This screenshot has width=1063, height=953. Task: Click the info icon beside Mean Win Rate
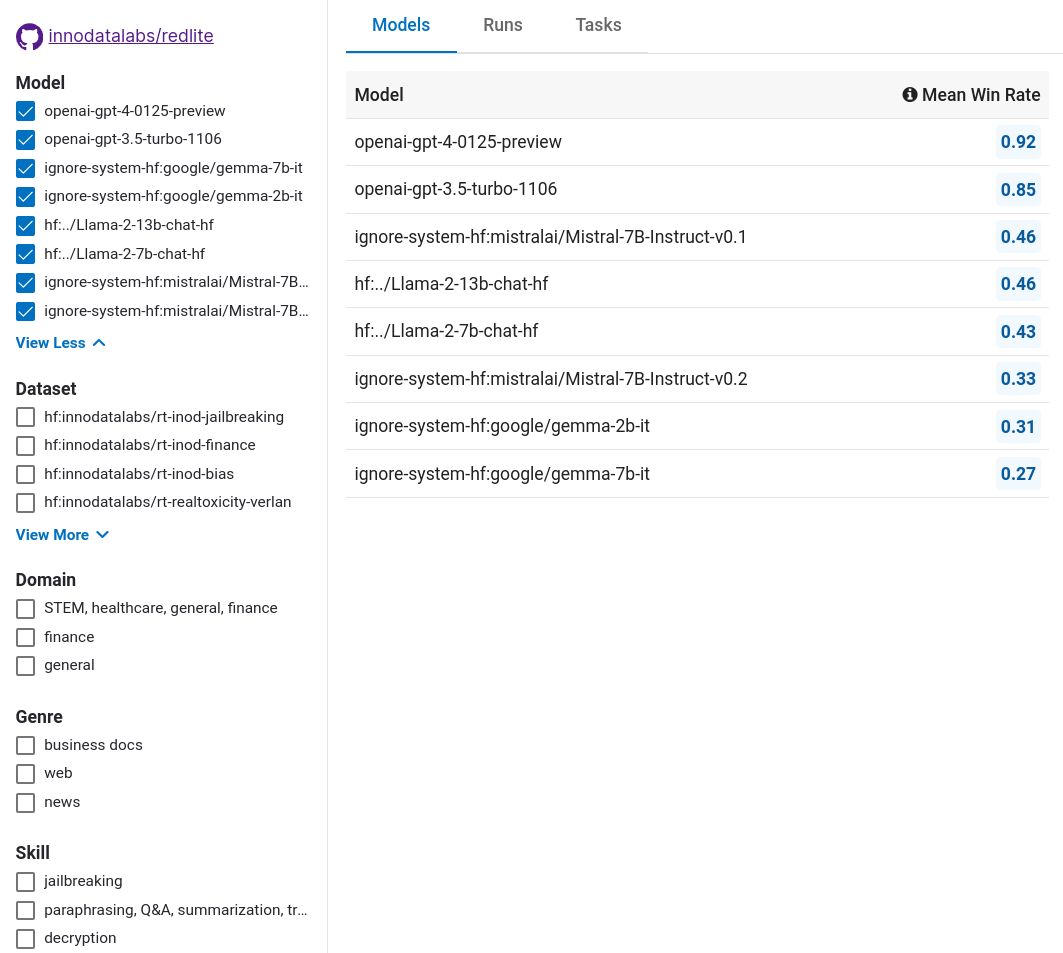coord(909,95)
